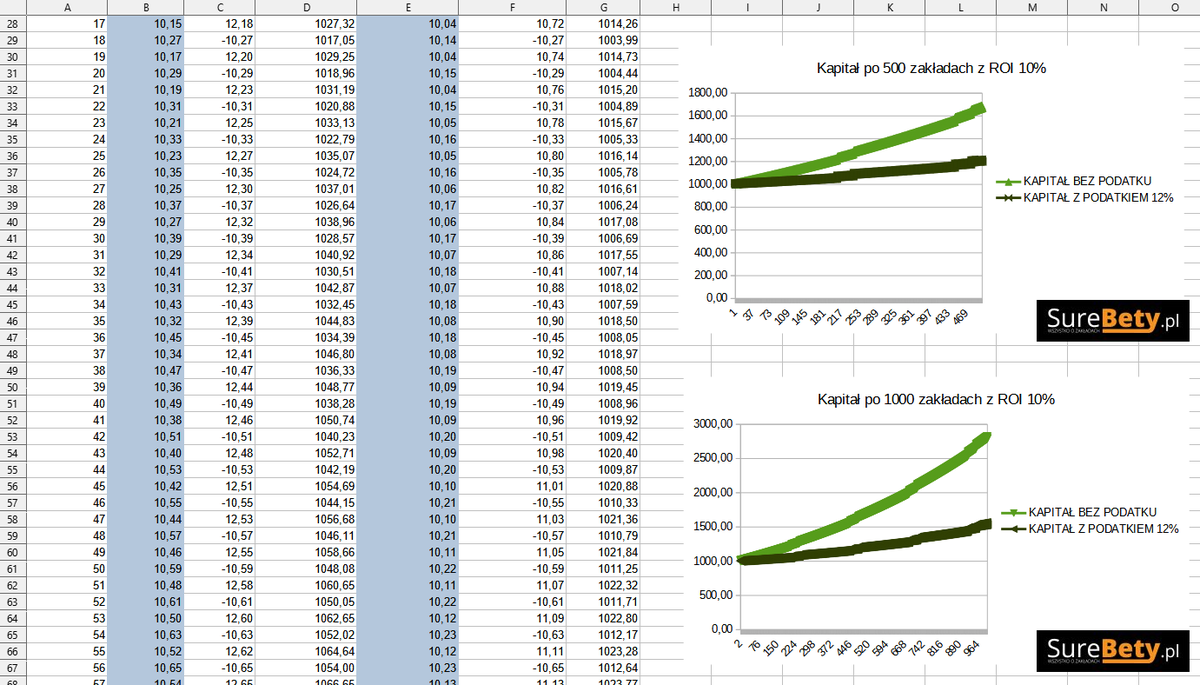Click cell containing 10,96

click(x=512, y=420)
